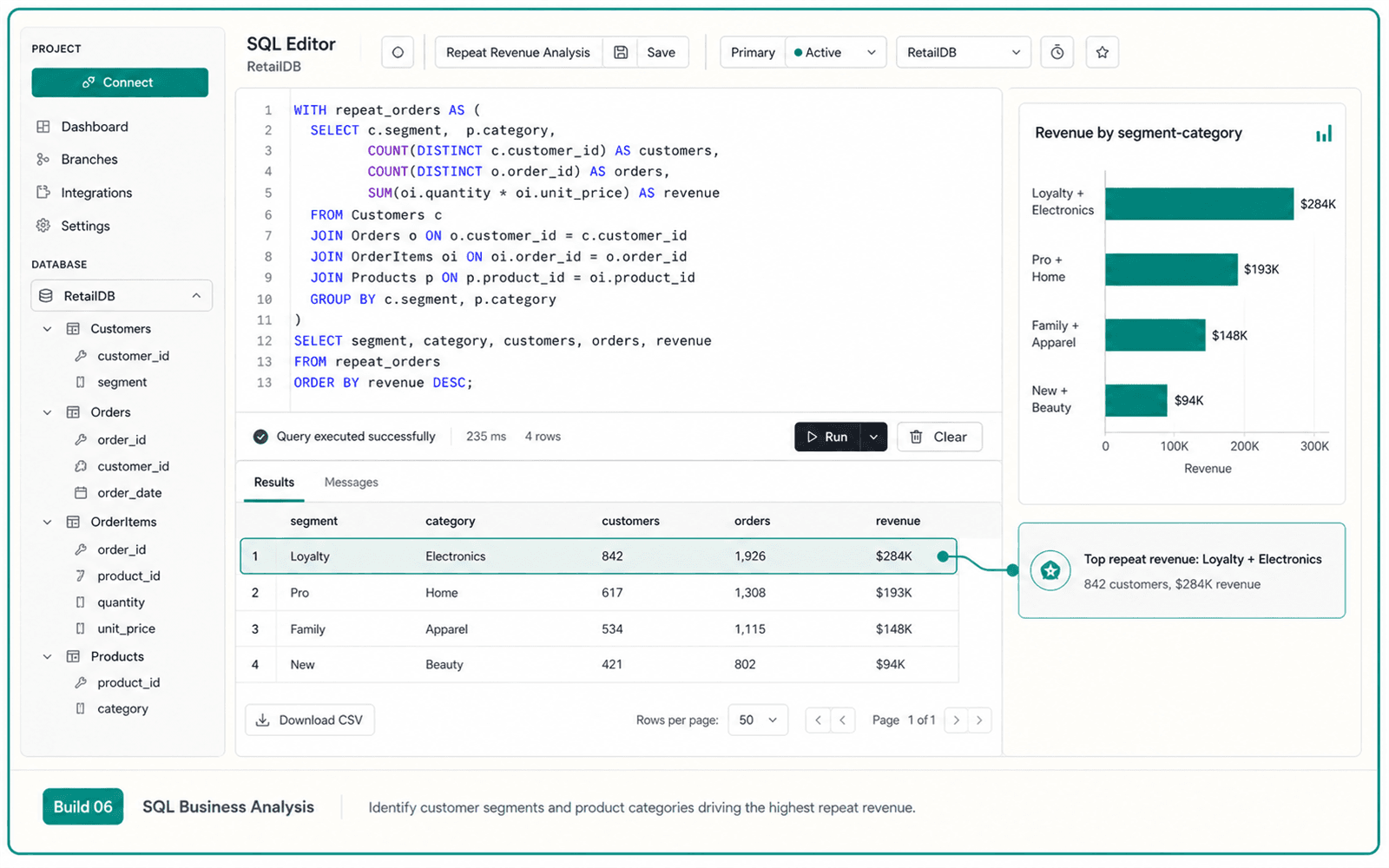Image resolution: width=1389 pixels, height=868 pixels.
Task: Click the unit_price column under OrderItems
Action: coord(126,629)
